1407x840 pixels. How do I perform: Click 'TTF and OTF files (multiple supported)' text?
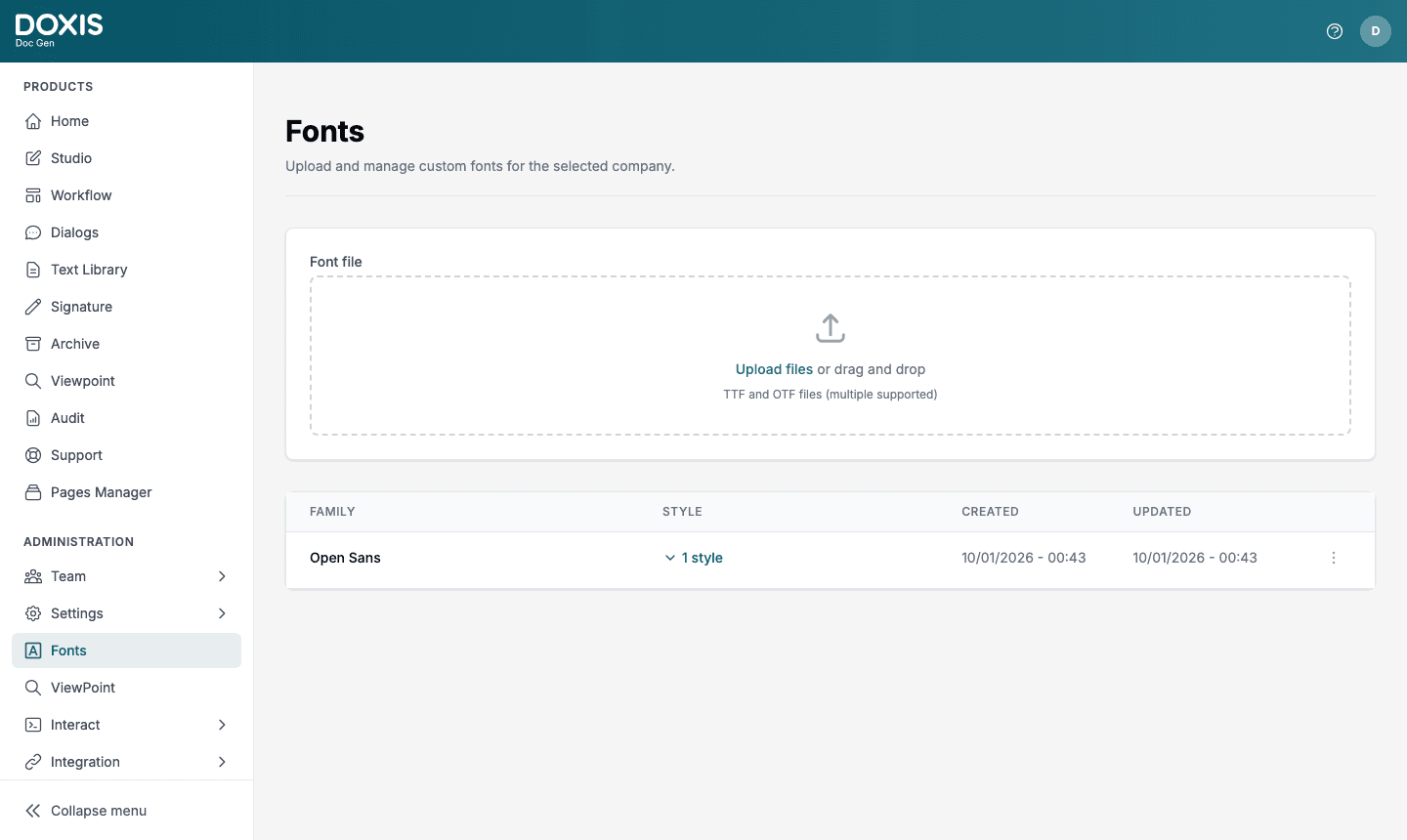(x=831, y=395)
